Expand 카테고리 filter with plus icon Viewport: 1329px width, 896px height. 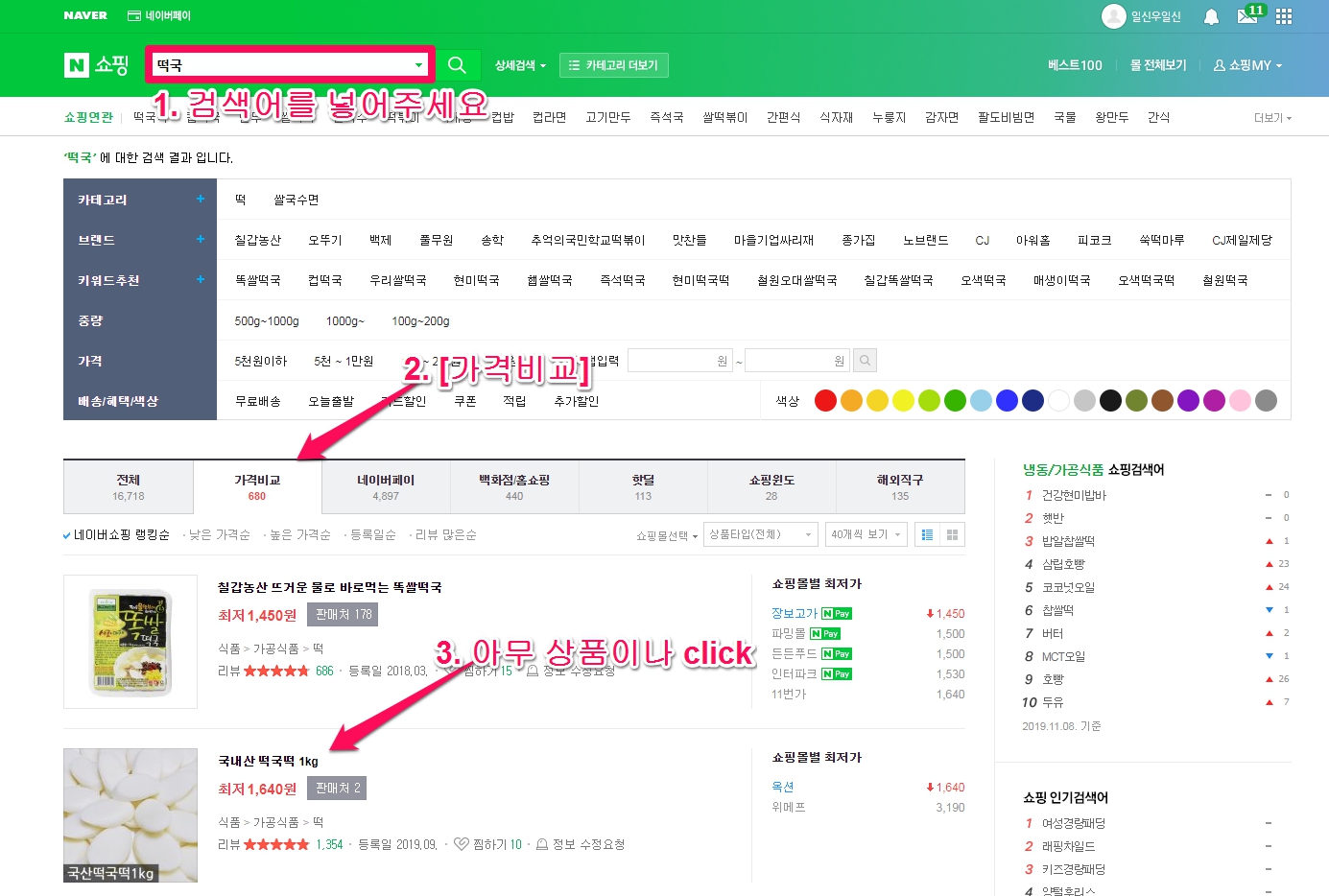point(201,199)
